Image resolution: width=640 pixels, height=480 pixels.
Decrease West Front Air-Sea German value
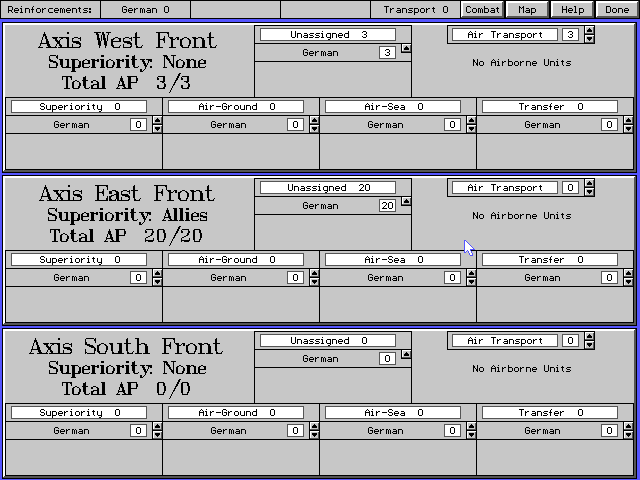click(x=471, y=129)
